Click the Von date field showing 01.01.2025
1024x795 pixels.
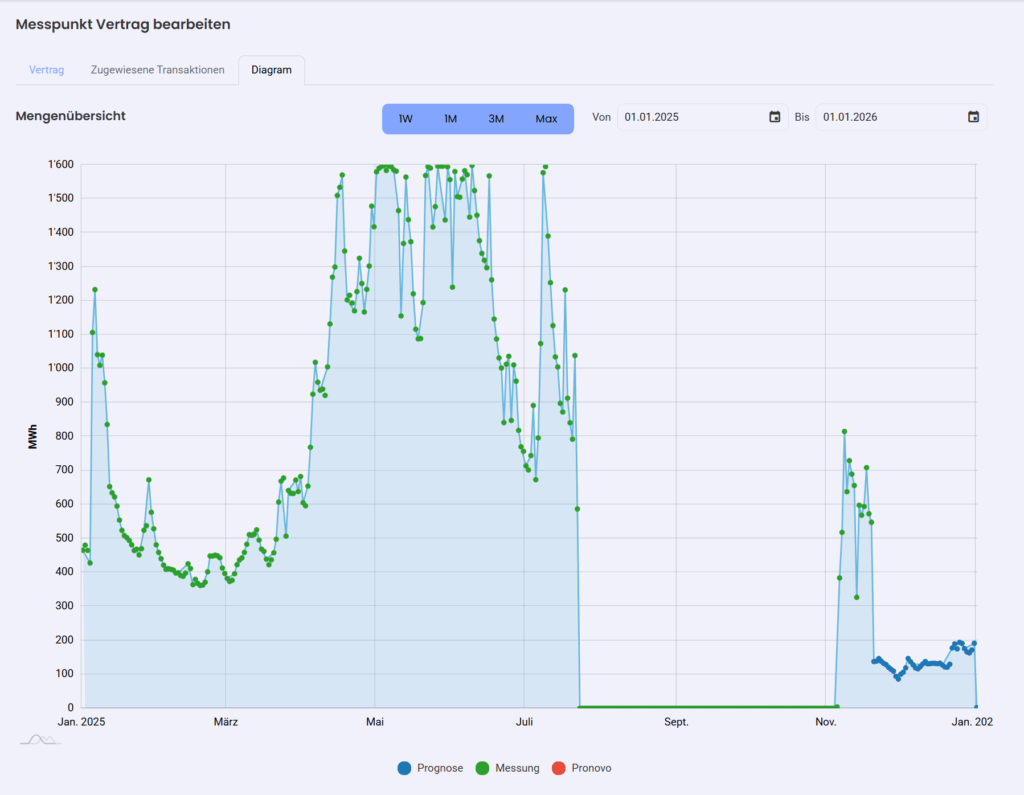click(x=702, y=117)
